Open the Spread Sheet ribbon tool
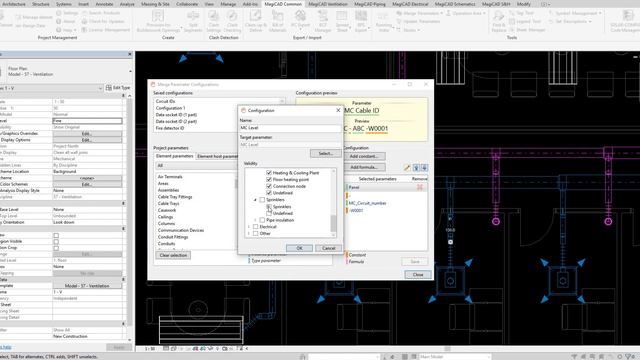Viewport: 640px width, 360px height. pyautogui.click(x=342, y=21)
